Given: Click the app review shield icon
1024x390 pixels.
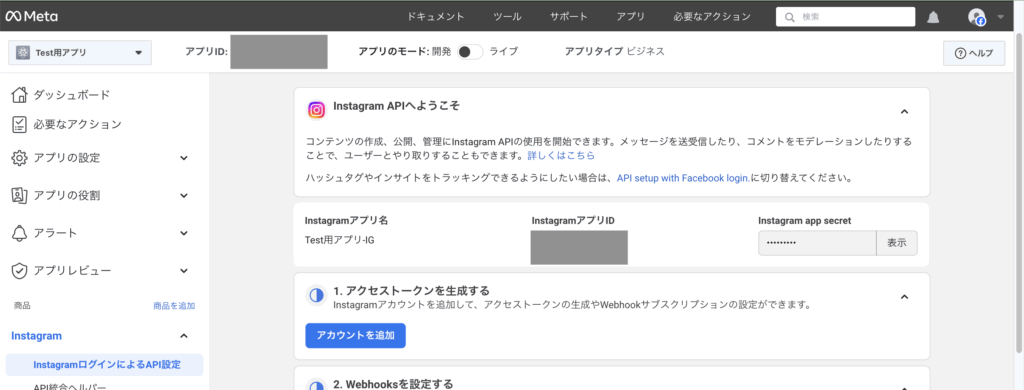Looking at the screenshot, I should pos(20,270).
